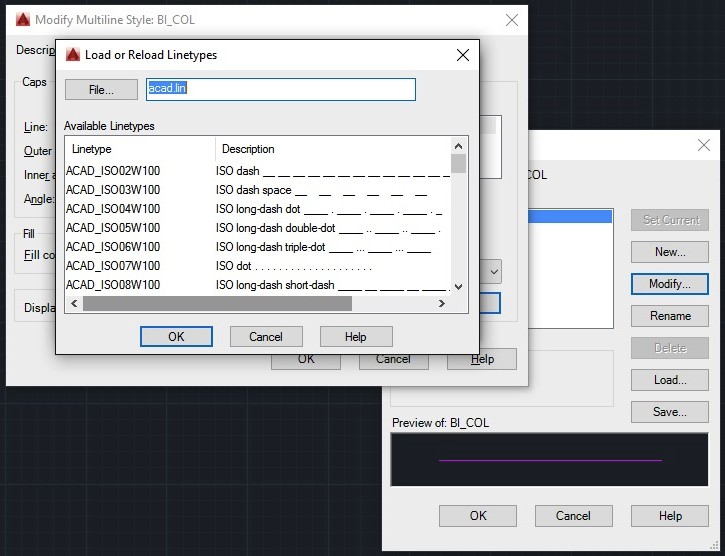Click Rename in Multiline Style dialog
This screenshot has width=725, height=556.
coord(670,315)
